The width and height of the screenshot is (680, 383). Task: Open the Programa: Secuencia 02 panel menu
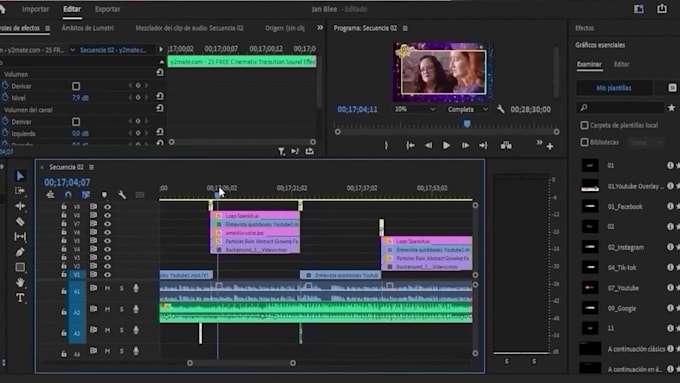pos(405,28)
